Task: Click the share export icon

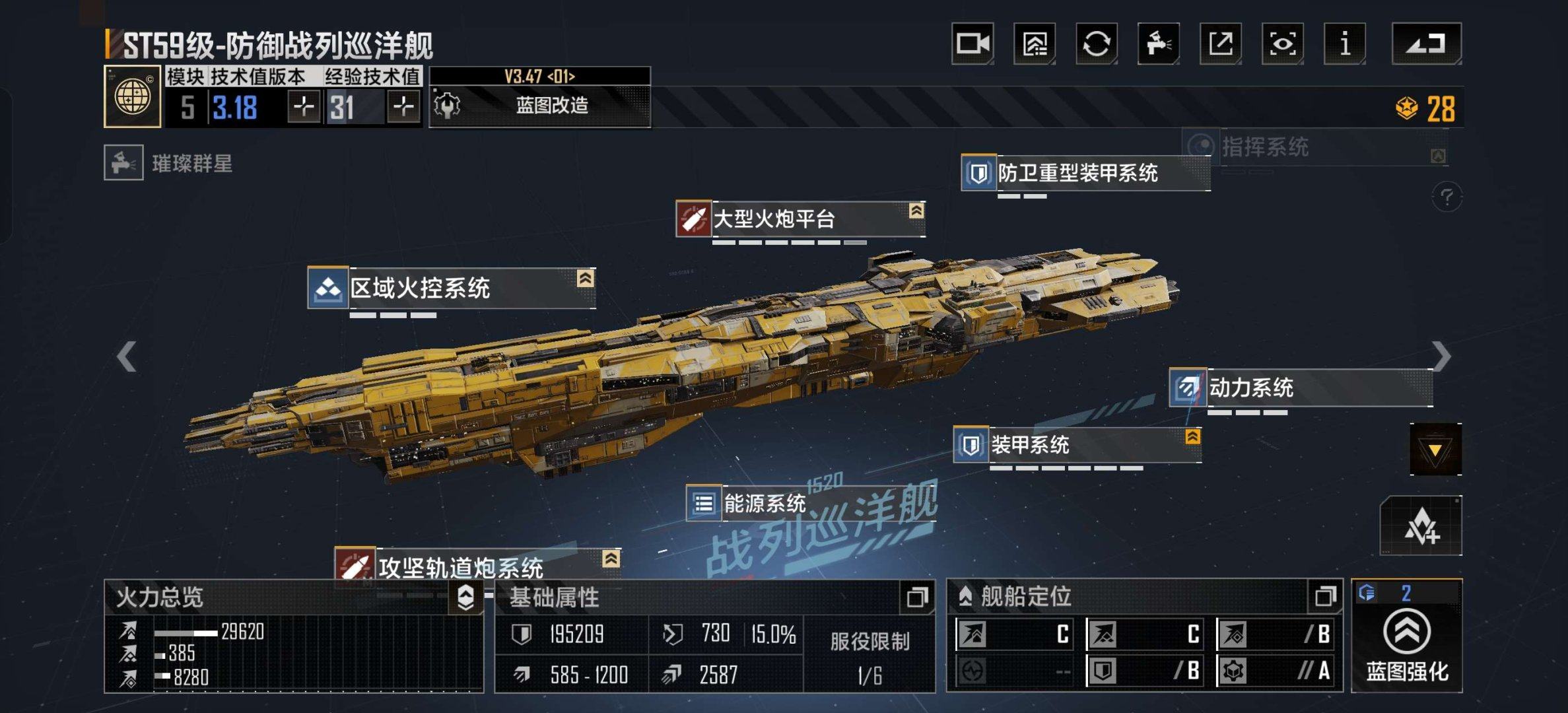Action: pos(1221,44)
